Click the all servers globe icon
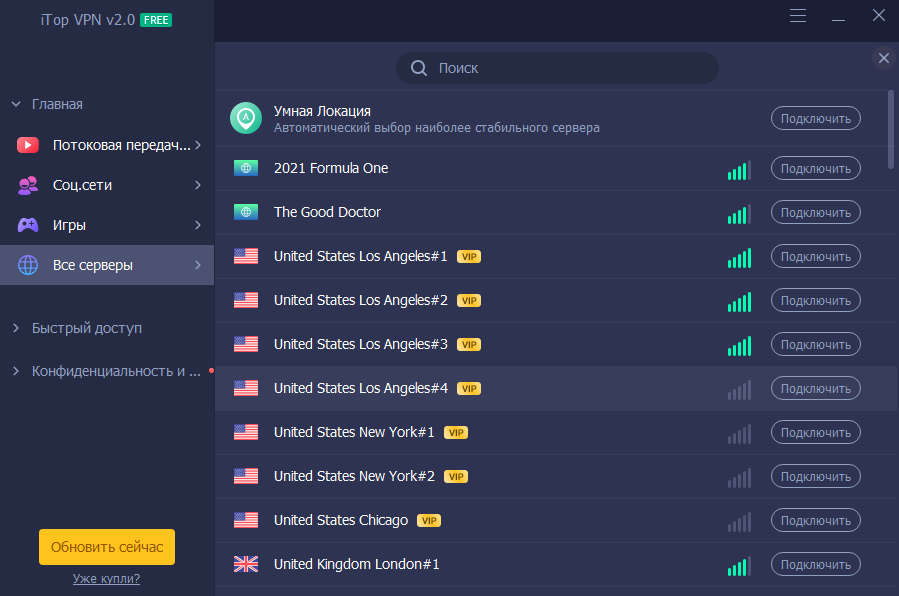 [x=28, y=265]
